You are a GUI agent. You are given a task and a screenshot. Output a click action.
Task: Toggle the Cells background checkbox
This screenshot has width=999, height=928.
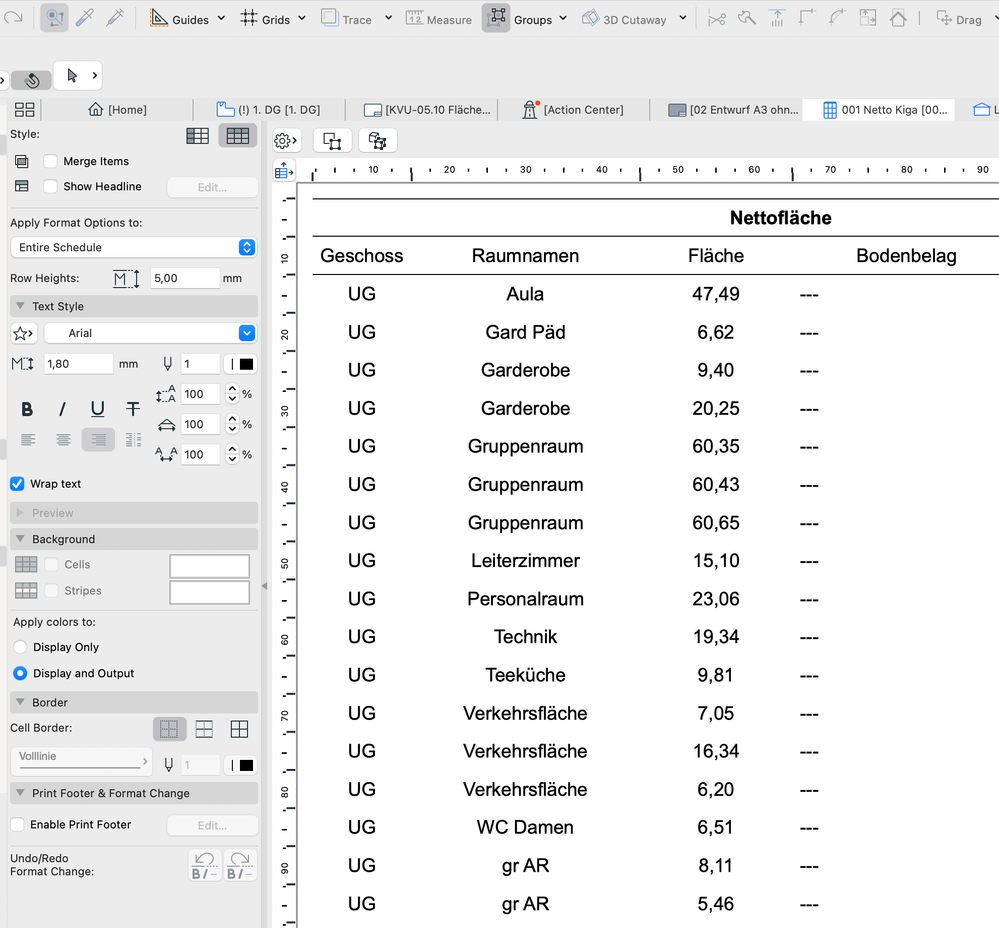click(x=52, y=564)
